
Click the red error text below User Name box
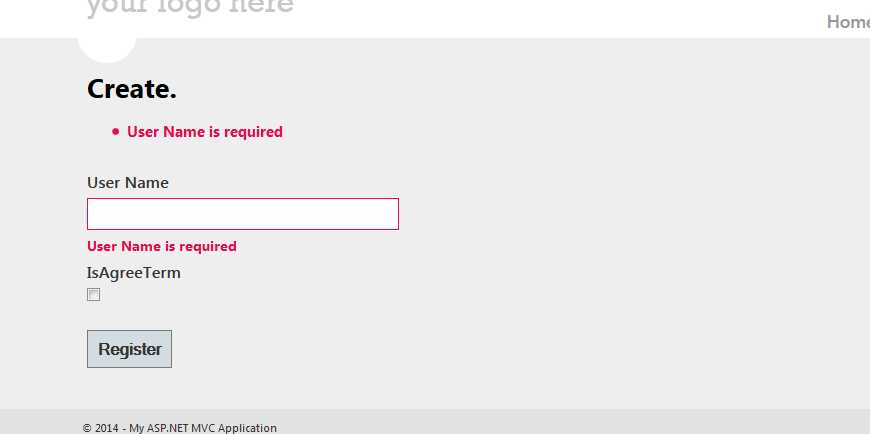[162, 246]
